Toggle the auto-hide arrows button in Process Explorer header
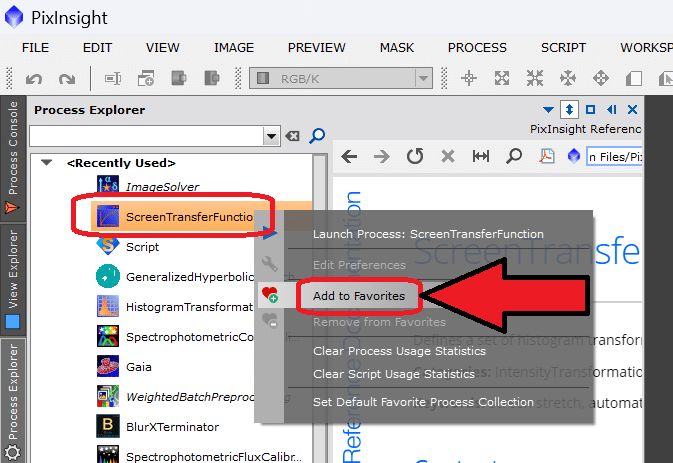673x463 pixels. [x=569, y=110]
